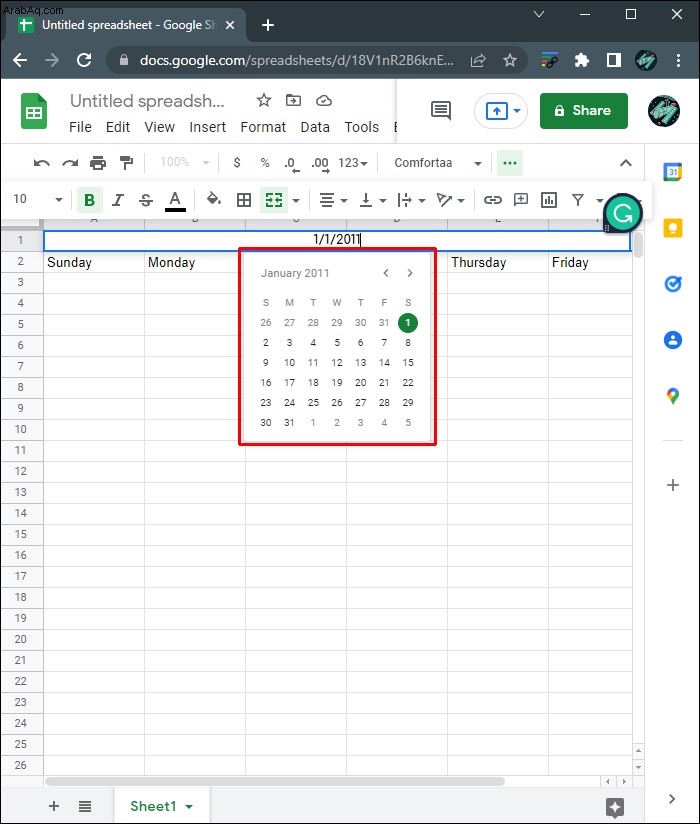Expand merge cells options arrow
The image size is (700, 824).
tap(296, 200)
